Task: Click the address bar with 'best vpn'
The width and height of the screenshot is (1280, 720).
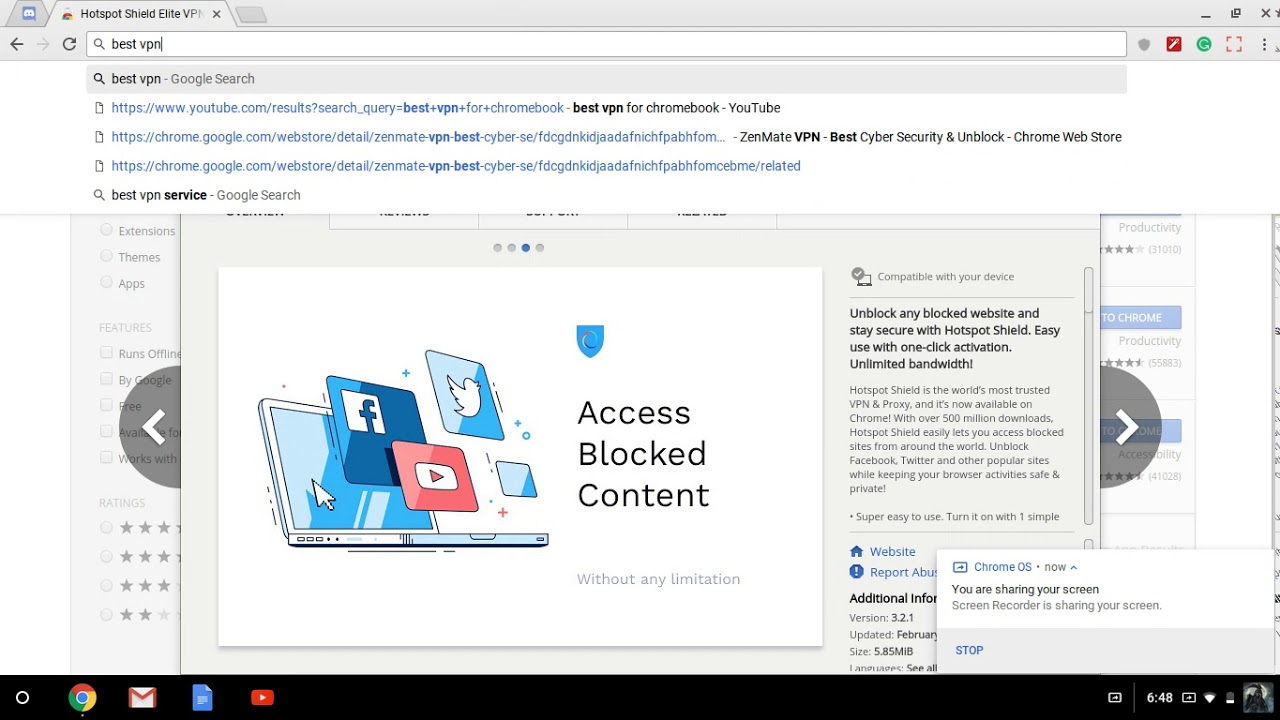Action: (x=606, y=44)
